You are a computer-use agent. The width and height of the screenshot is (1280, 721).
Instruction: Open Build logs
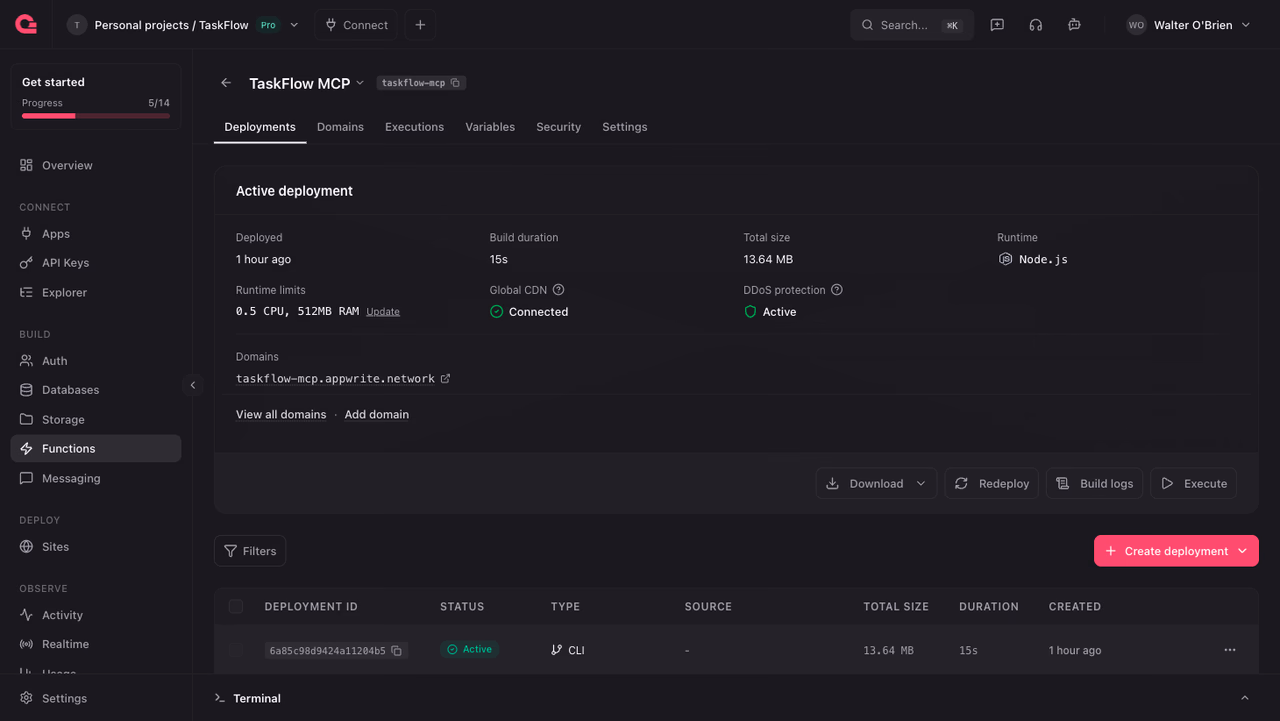point(1094,484)
